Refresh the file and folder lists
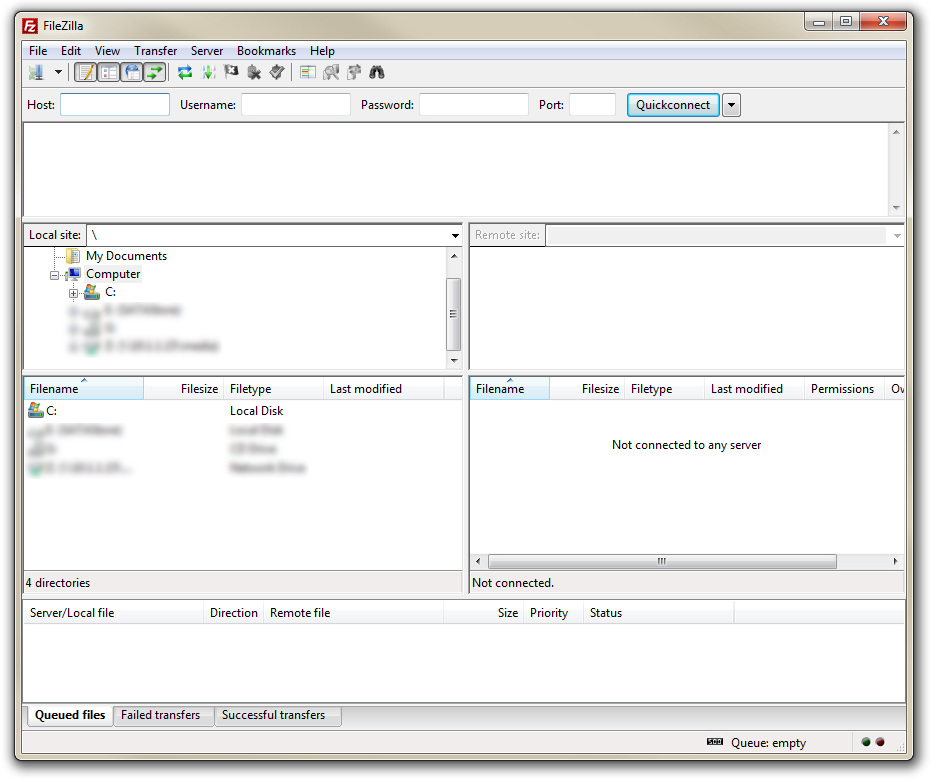 [185, 72]
